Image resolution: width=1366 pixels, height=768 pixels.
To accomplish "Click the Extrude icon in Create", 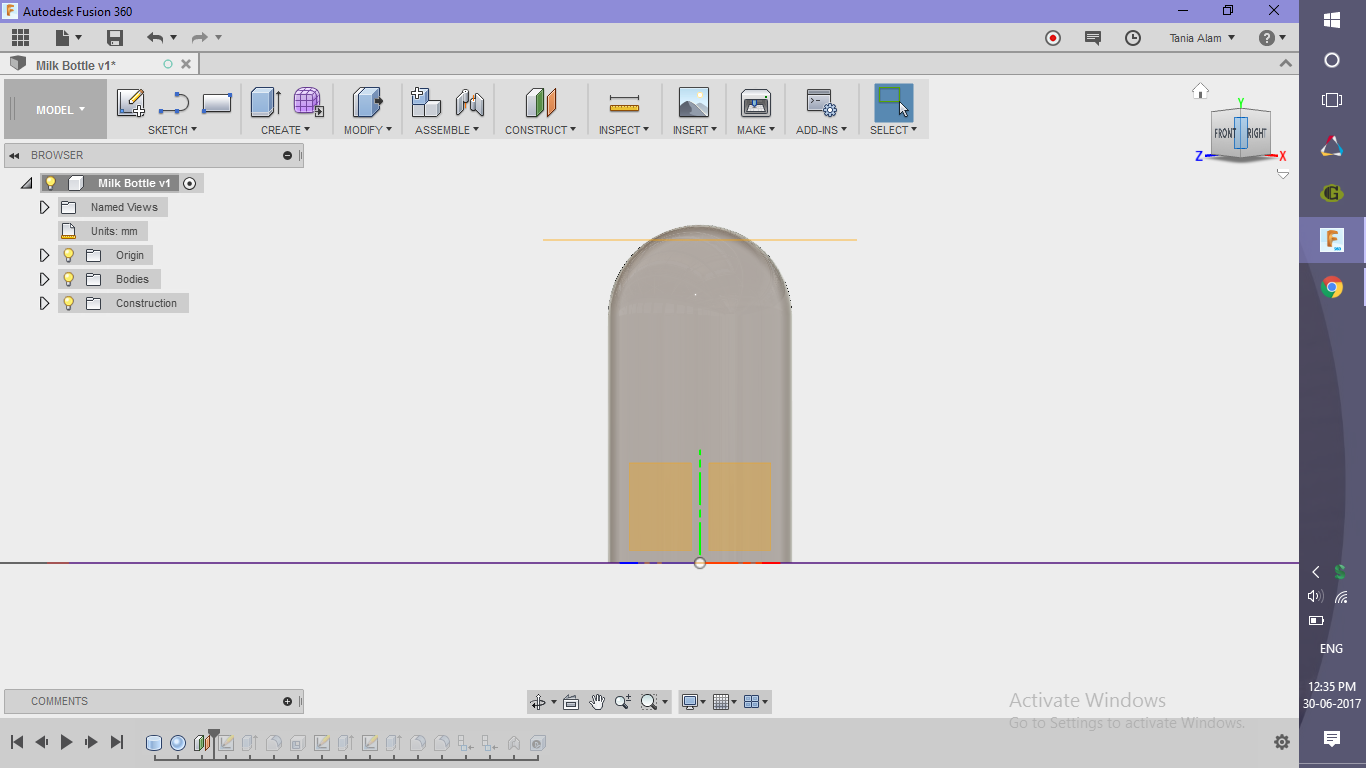I will (265, 103).
